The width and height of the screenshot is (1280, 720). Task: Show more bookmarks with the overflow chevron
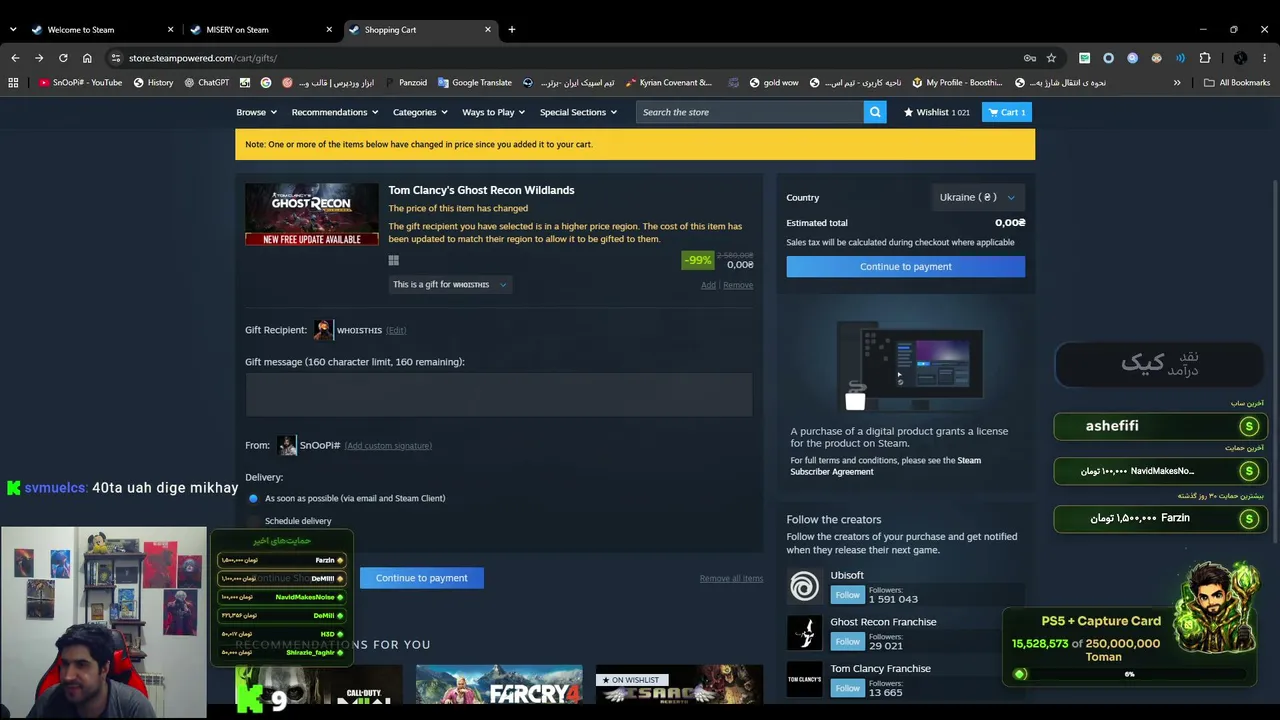coord(1177,83)
